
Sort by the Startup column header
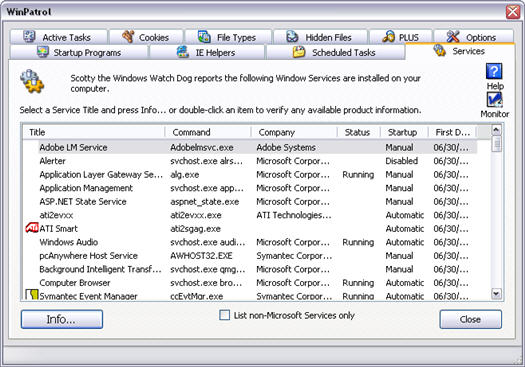point(404,132)
